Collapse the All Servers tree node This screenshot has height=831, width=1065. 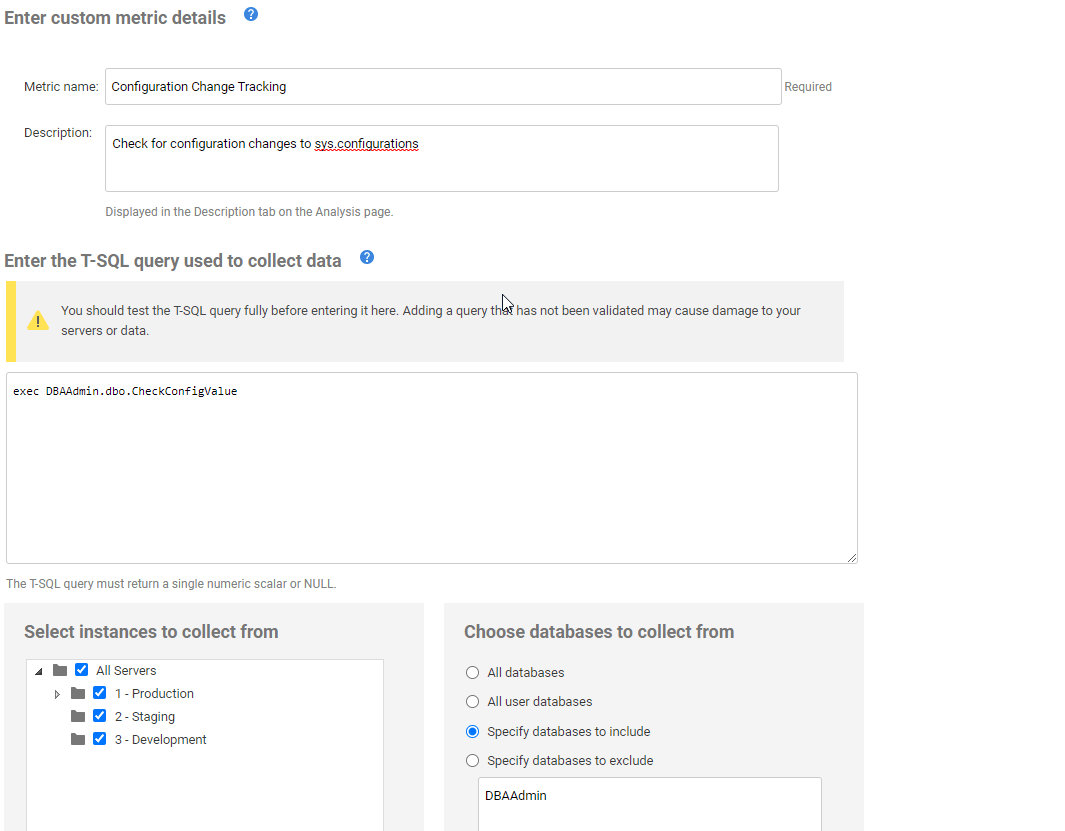(x=38, y=671)
